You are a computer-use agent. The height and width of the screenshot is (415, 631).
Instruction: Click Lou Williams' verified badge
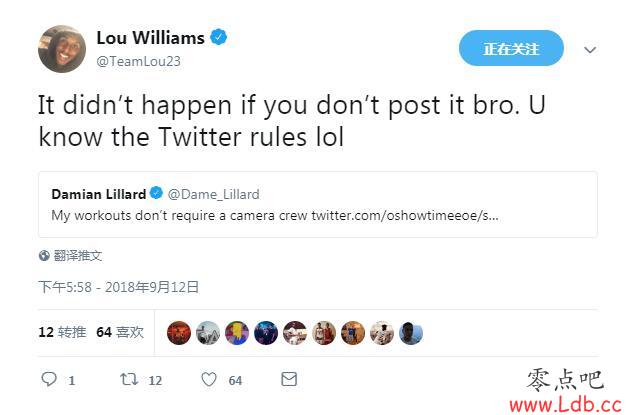(219, 37)
